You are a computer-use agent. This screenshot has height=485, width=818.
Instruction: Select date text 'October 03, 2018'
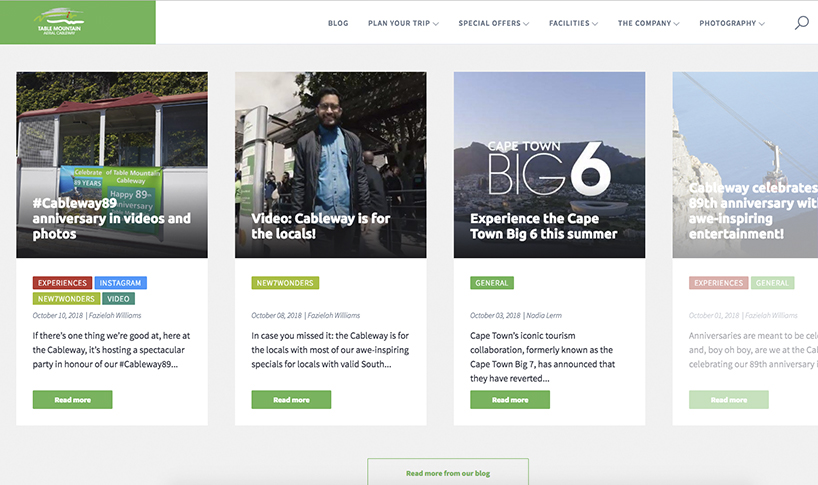pyautogui.click(x=495, y=315)
